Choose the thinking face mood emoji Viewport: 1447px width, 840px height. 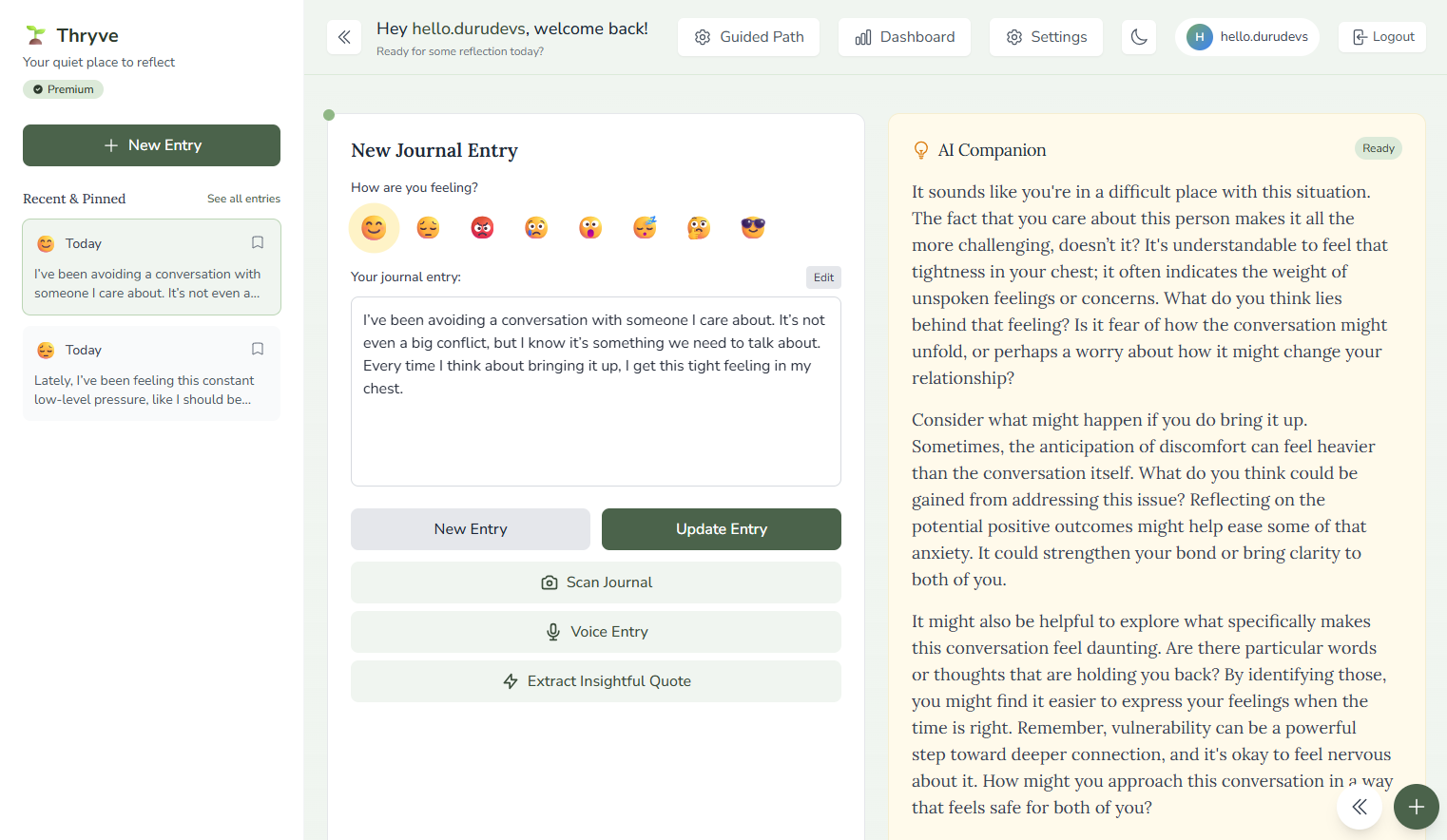click(x=699, y=228)
